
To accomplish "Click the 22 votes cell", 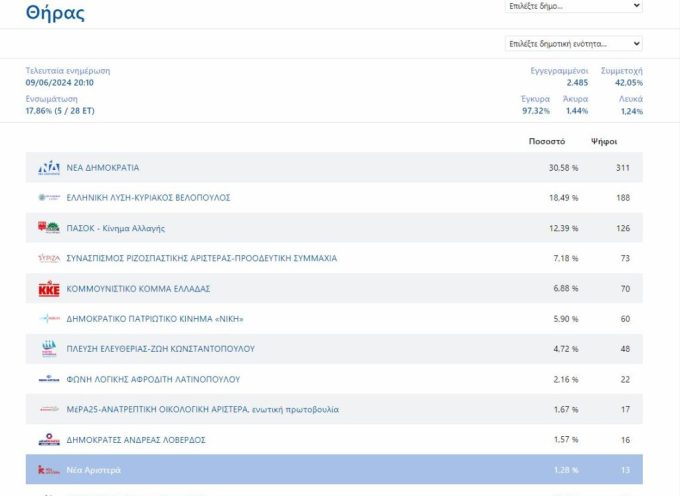I will coord(625,379).
